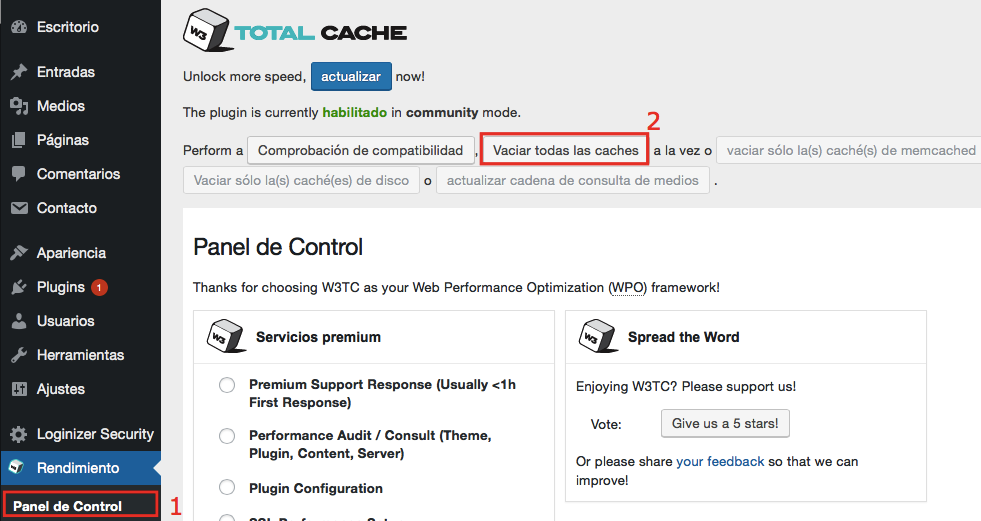Click Give us a 5 stars! button
Screen dimensions: 981x521
725,423
